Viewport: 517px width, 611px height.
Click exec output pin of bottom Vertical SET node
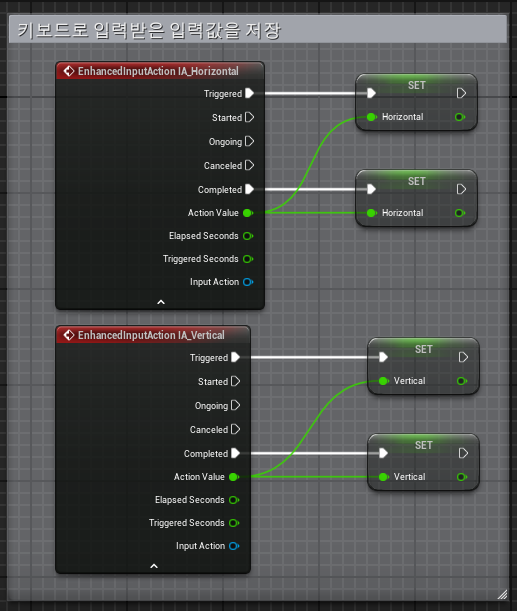tap(463, 453)
